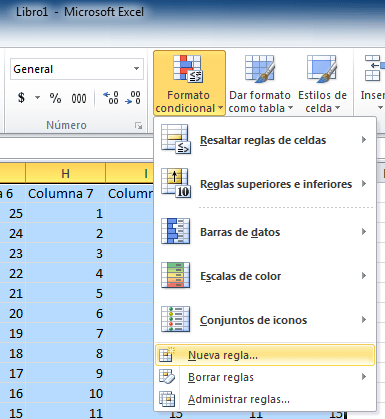Screen dimensions: 385x419
Task: Choose Barras de datos menu entry
Action: pyautogui.click(x=265, y=231)
